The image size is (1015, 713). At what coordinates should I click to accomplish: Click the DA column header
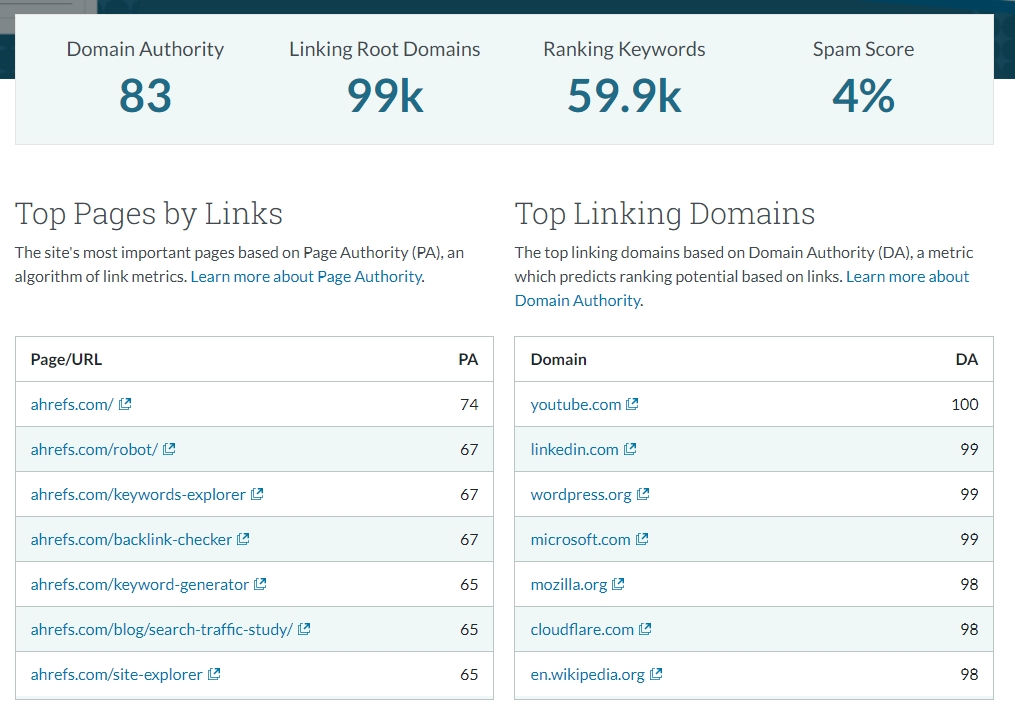[966, 359]
